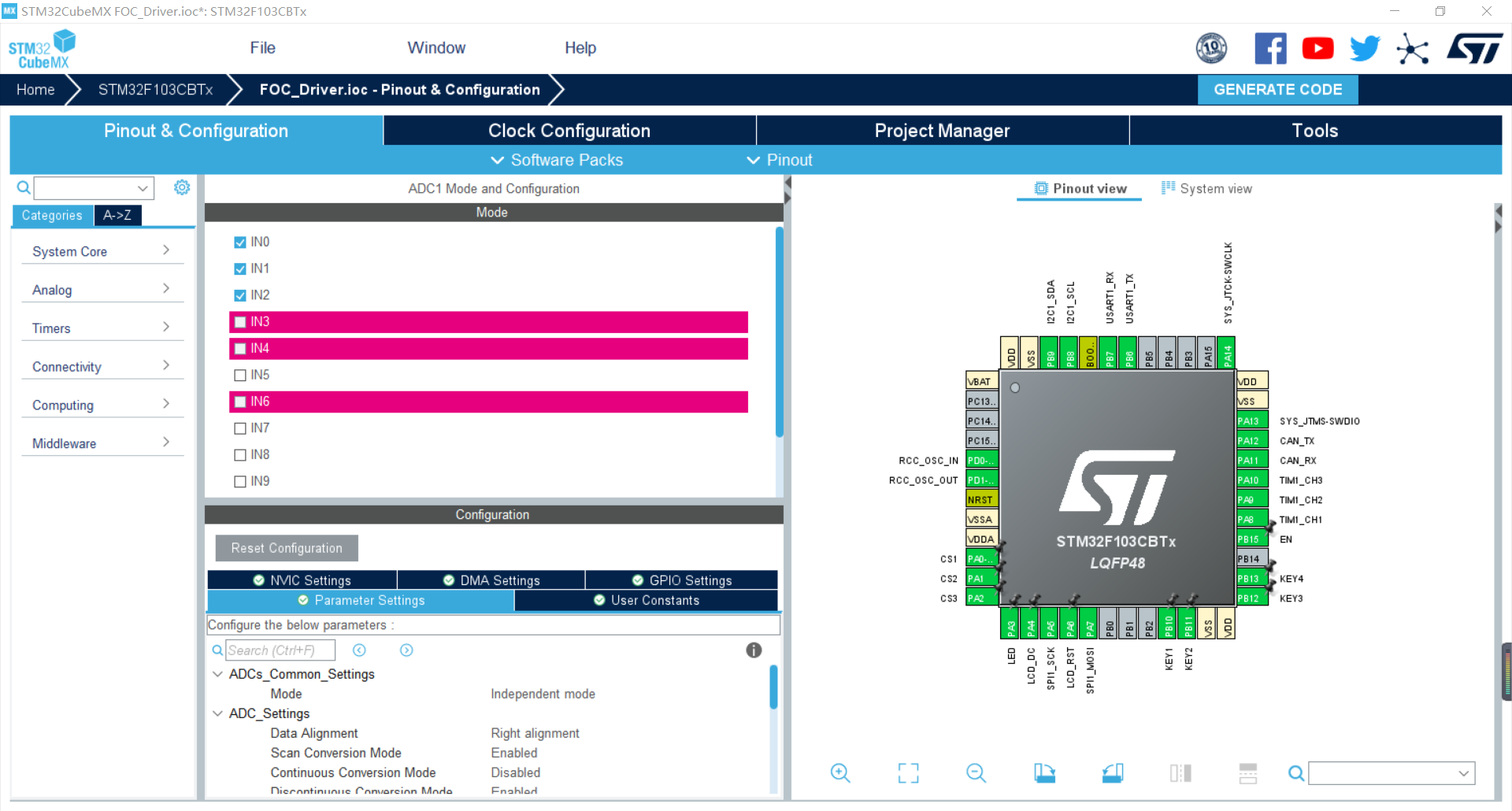Enable the IN8 channel checkbox
1512x811 pixels.
point(240,455)
